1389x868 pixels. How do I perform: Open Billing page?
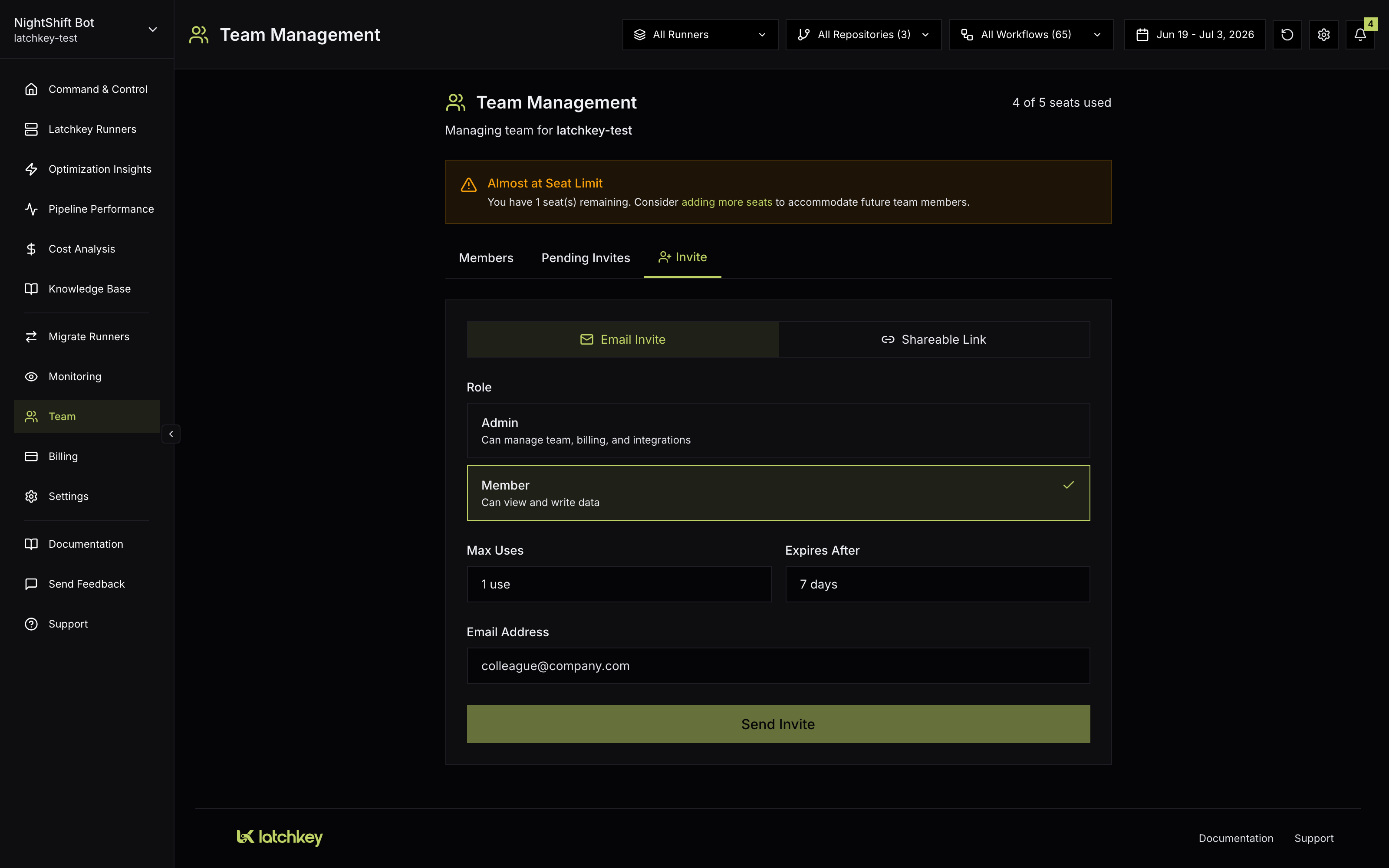(87, 457)
